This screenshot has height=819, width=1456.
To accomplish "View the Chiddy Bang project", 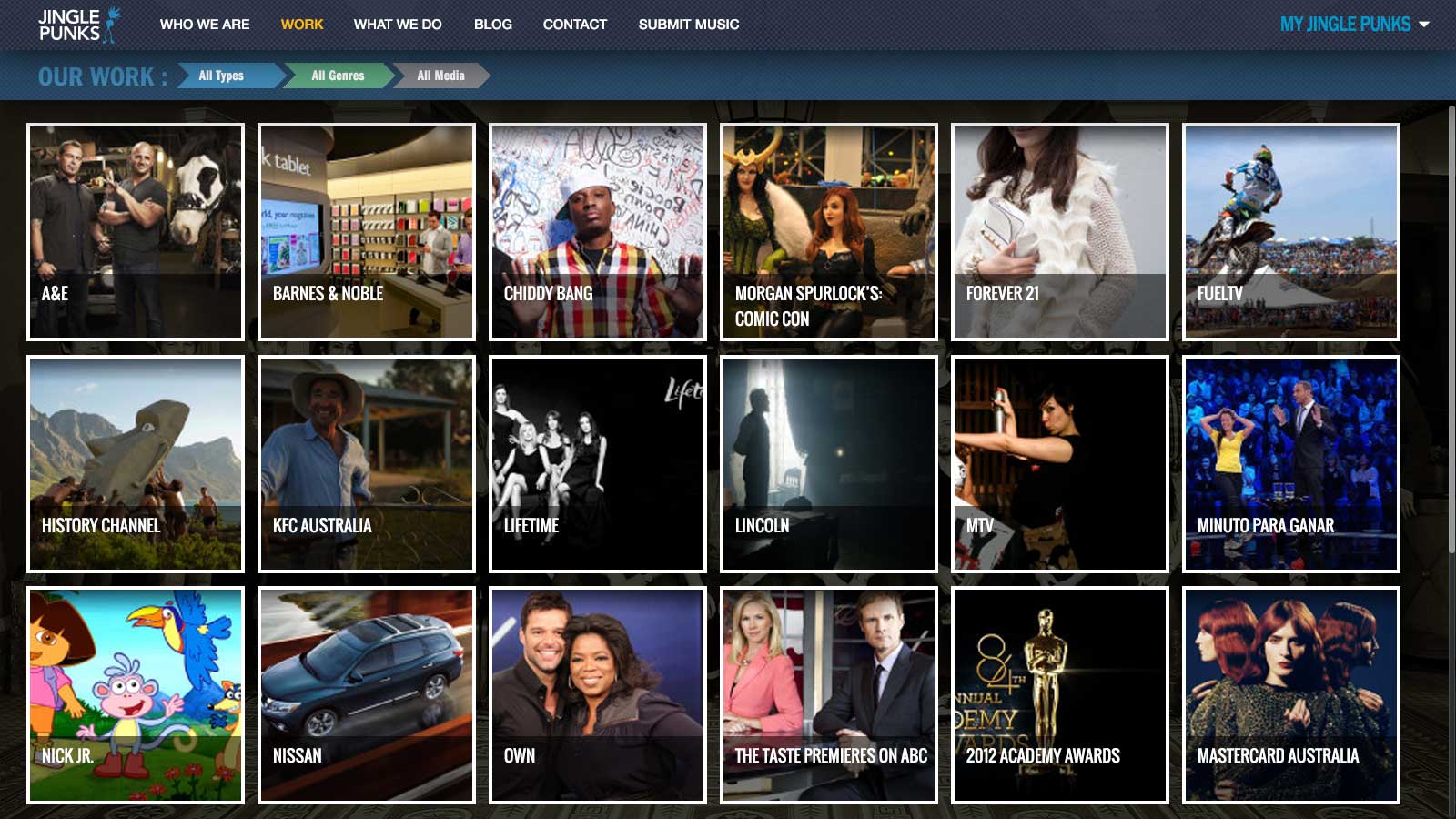I will pyautogui.click(x=598, y=232).
